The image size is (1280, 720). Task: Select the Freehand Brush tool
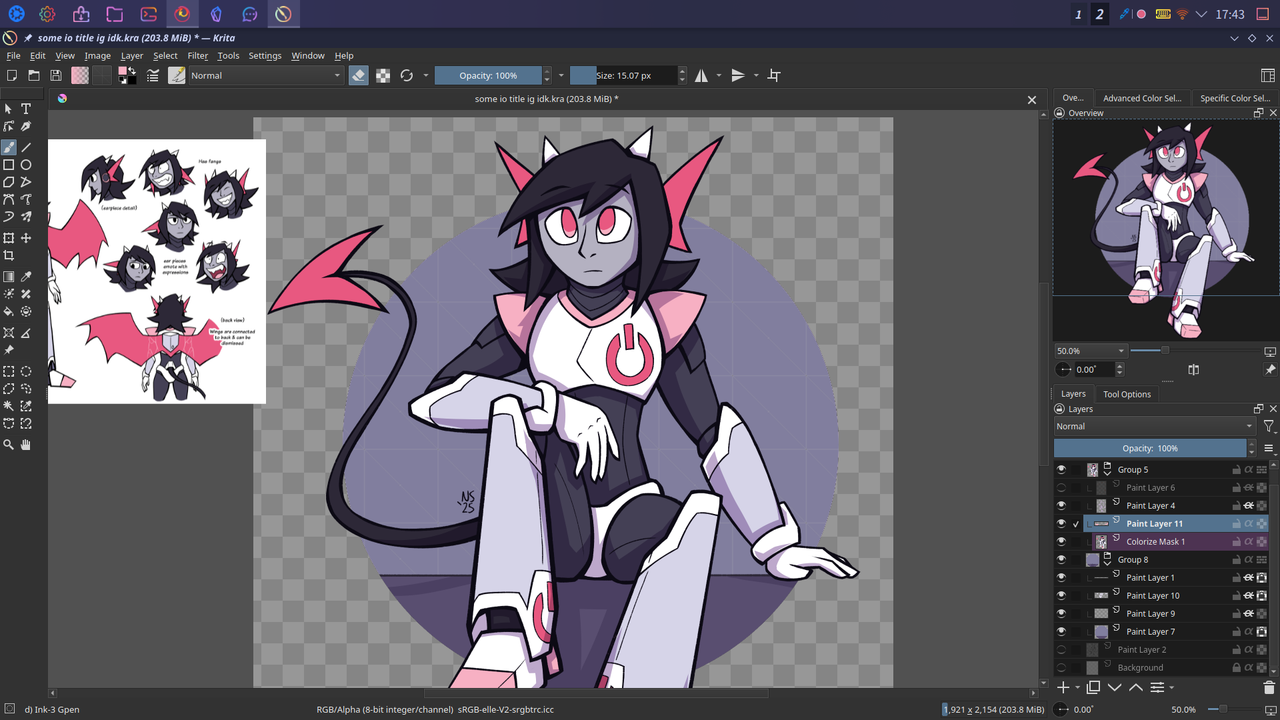click(11, 147)
